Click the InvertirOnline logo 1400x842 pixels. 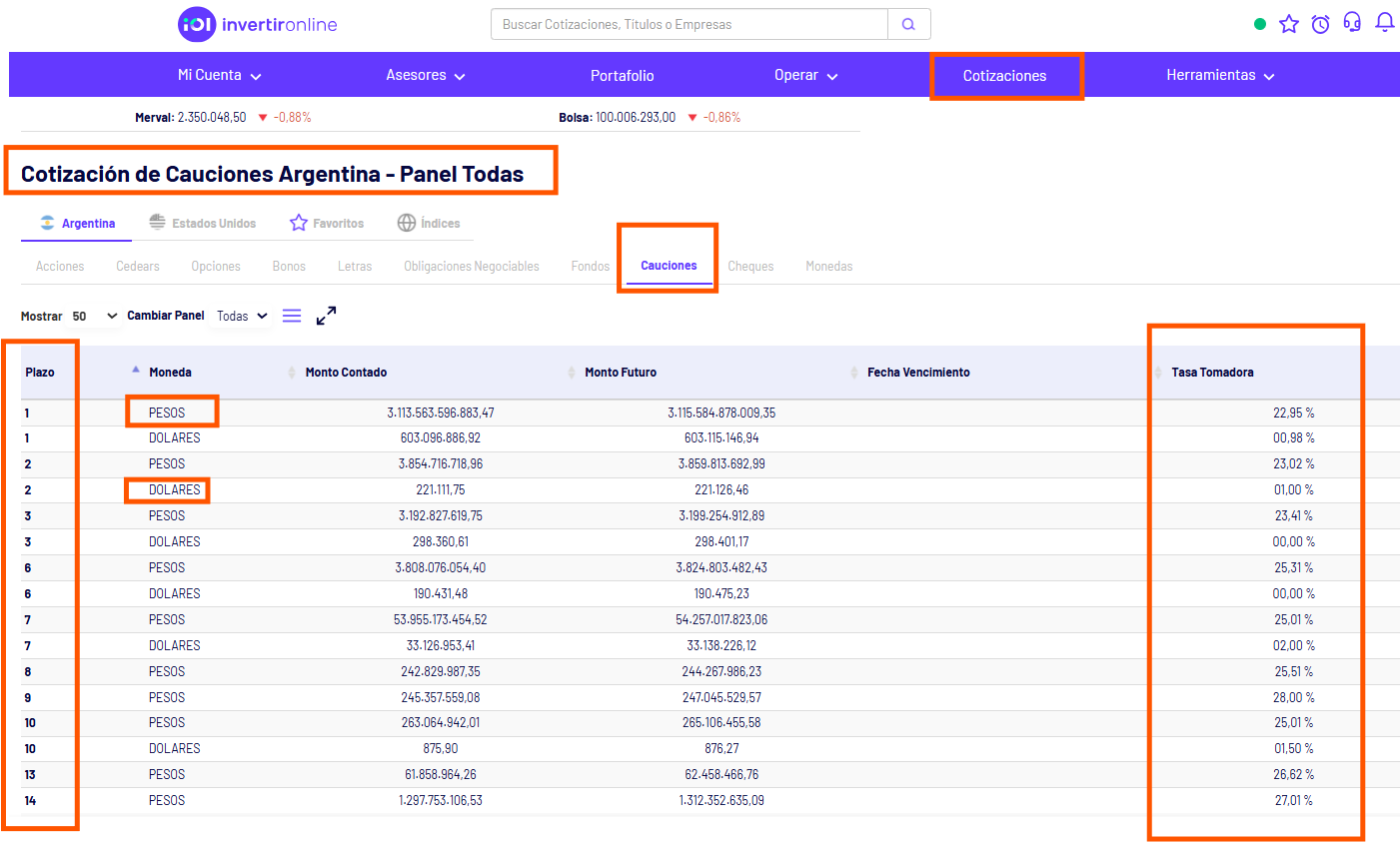pos(258,24)
